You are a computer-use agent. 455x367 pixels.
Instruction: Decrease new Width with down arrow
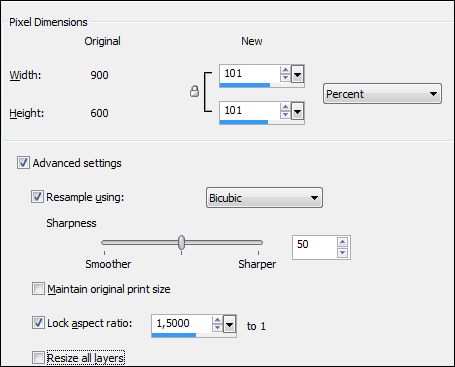point(285,78)
